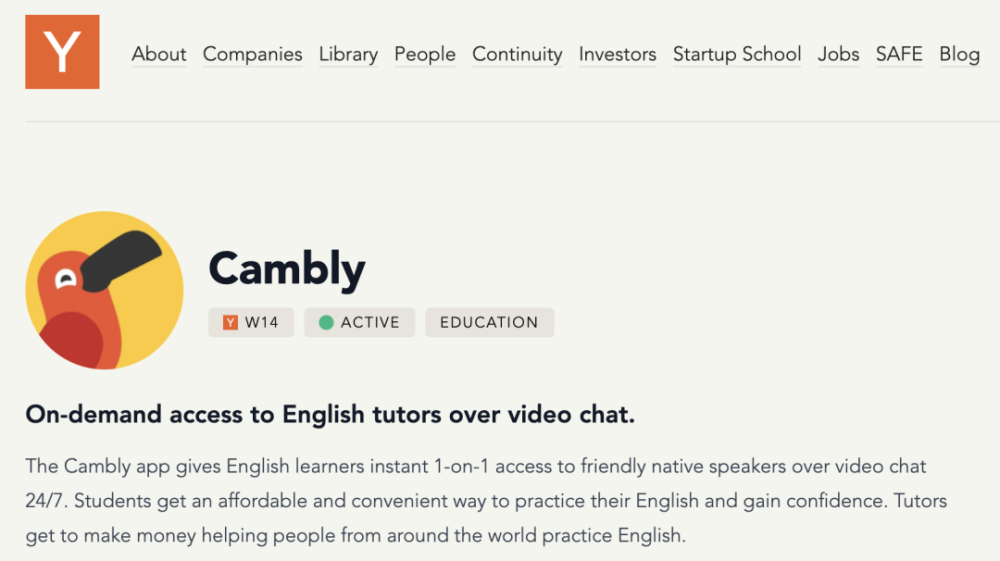Open the About page
Viewport: 1000px width, 561px height.
click(159, 54)
